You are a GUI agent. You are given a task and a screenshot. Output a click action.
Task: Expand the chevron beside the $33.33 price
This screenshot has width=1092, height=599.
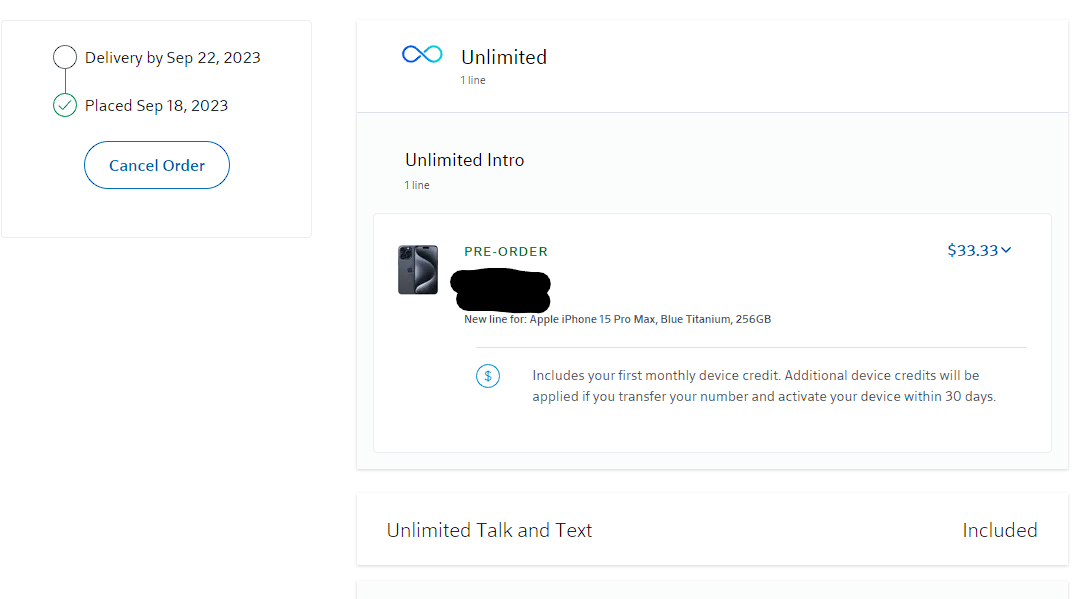(x=1006, y=250)
